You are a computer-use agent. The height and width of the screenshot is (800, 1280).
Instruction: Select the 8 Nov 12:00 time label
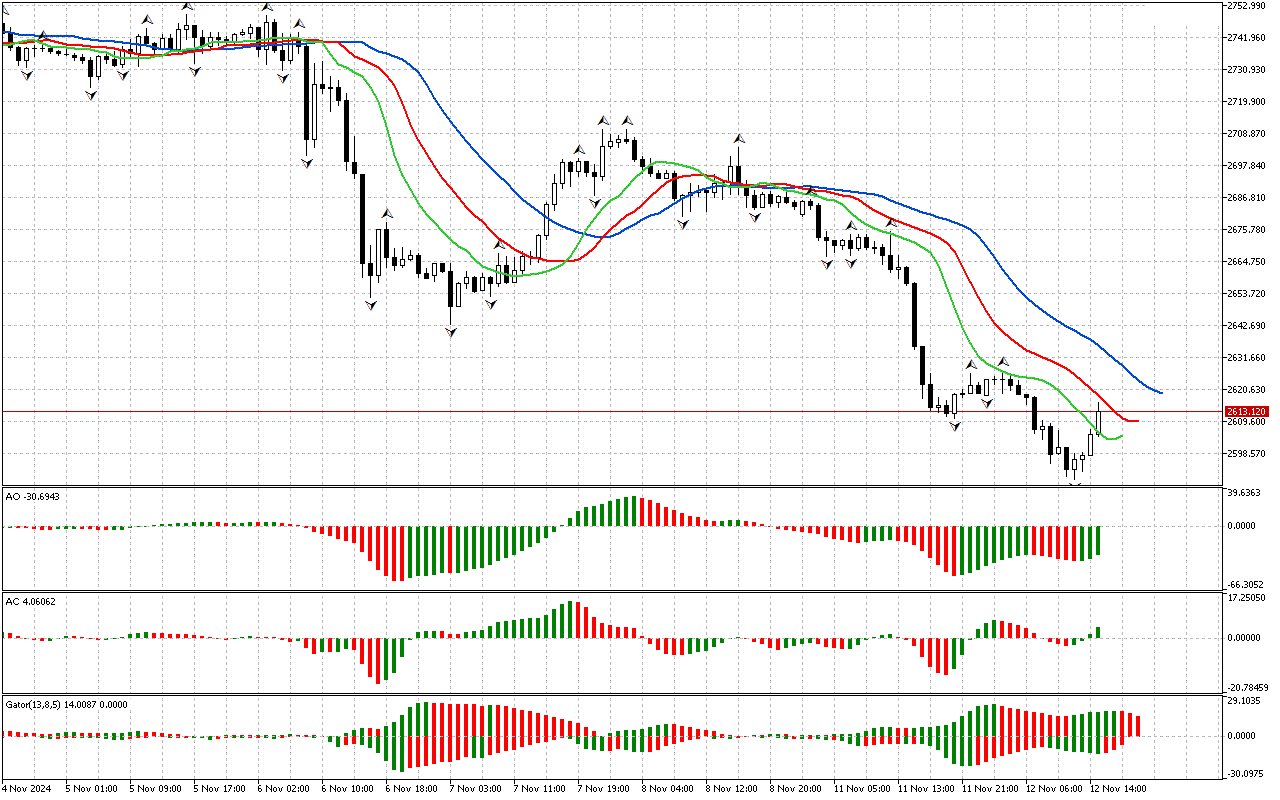click(x=731, y=788)
